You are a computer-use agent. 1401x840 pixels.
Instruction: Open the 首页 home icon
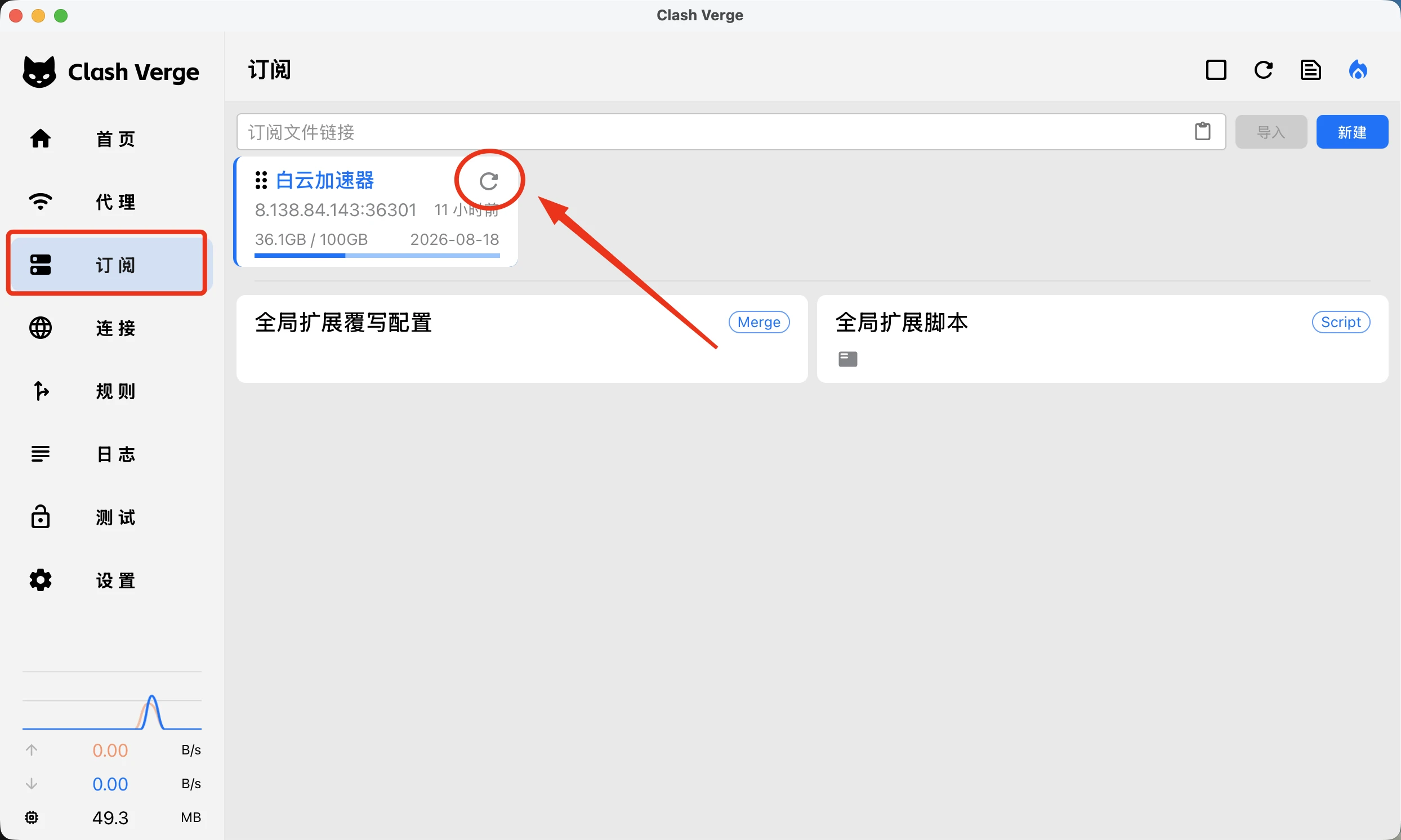(40, 138)
